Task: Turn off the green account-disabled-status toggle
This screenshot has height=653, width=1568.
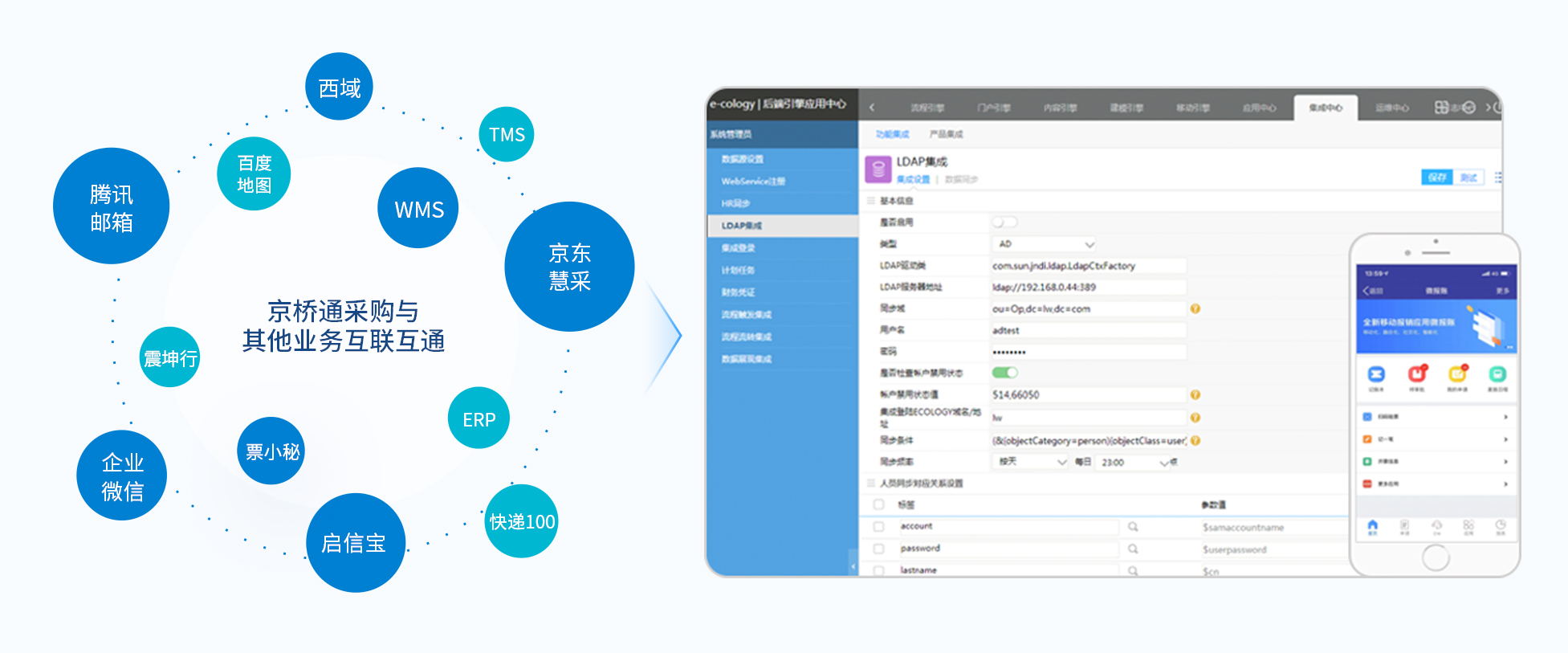Action: (x=1004, y=373)
